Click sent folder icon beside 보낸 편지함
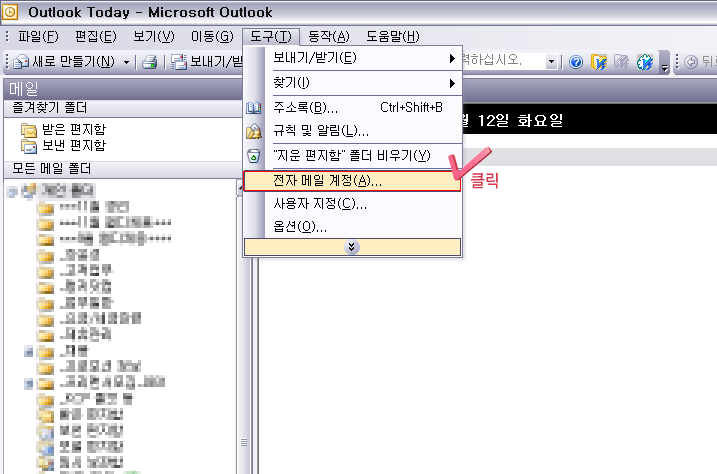 [x=29, y=146]
